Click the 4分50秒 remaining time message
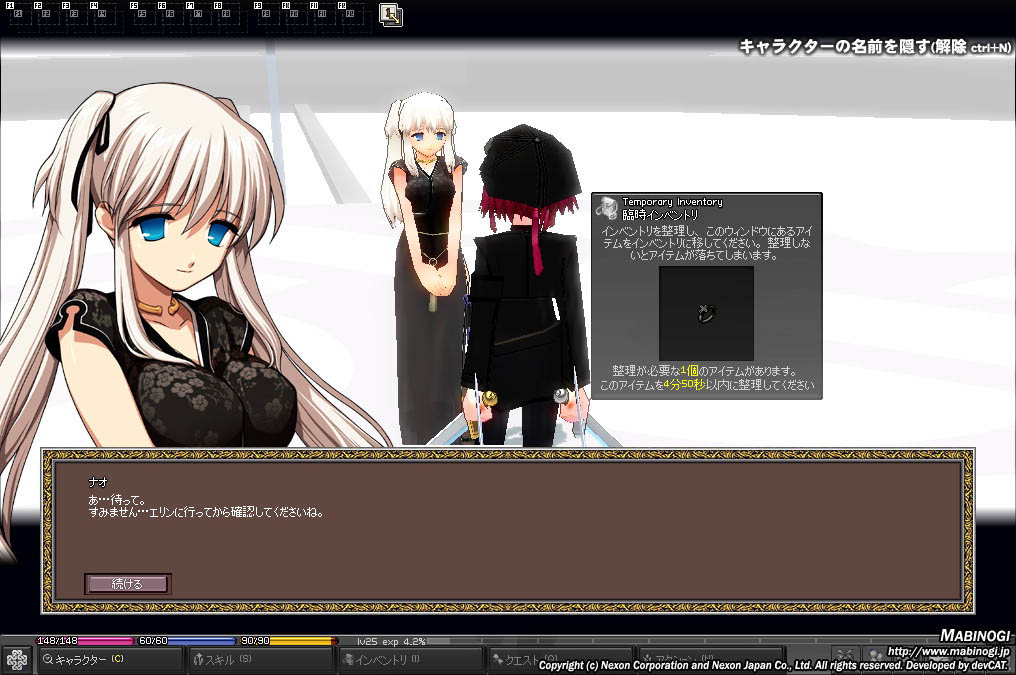Screen dimensions: 1016x675 [x=707, y=385]
